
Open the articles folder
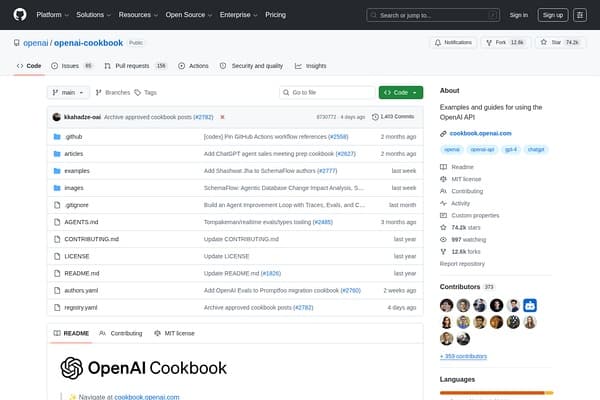(73, 154)
